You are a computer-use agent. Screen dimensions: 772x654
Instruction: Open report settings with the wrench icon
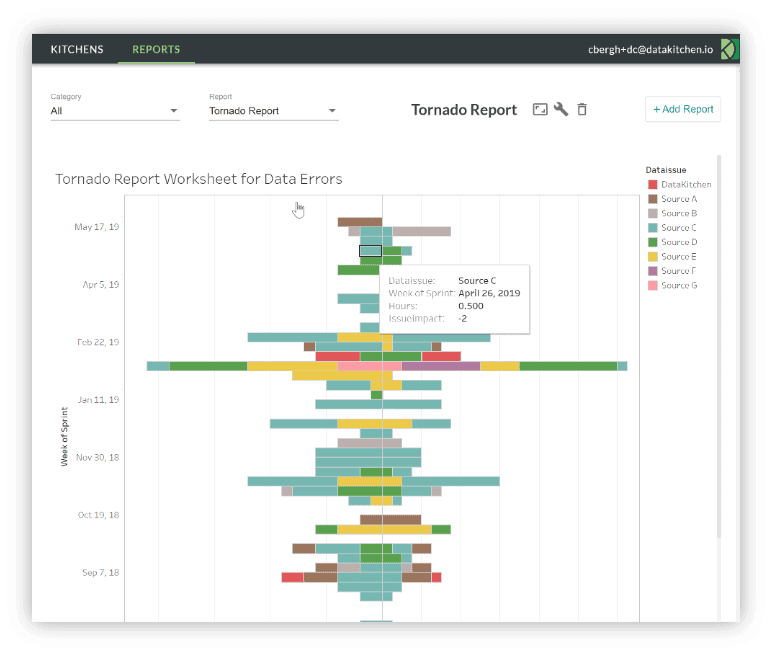click(x=561, y=110)
